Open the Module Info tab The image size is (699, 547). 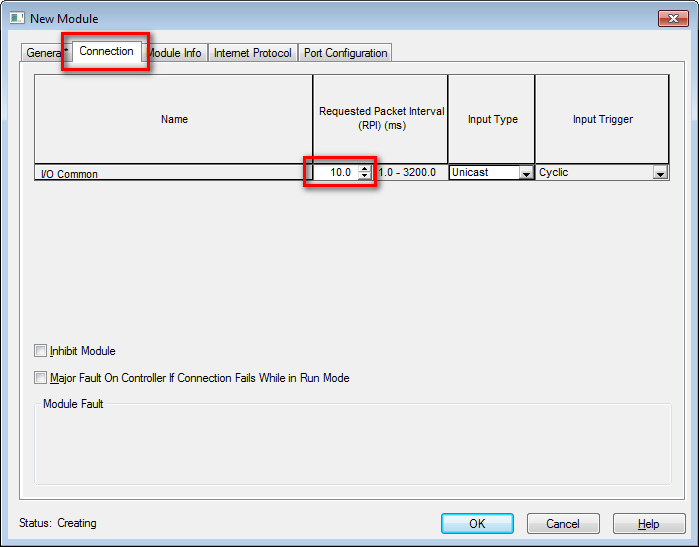pyautogui.click(x=176, y=53)
